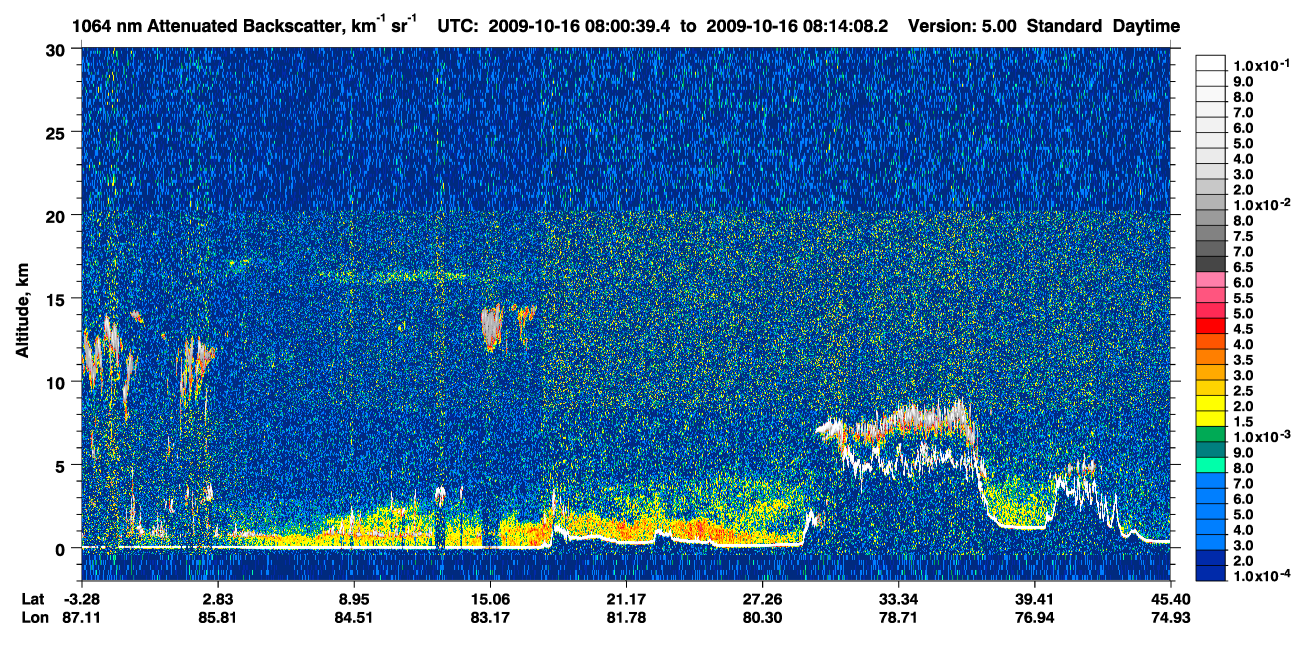Click the 'Lat' row label
Viewport: 1300px width, 667px height.
33,599
